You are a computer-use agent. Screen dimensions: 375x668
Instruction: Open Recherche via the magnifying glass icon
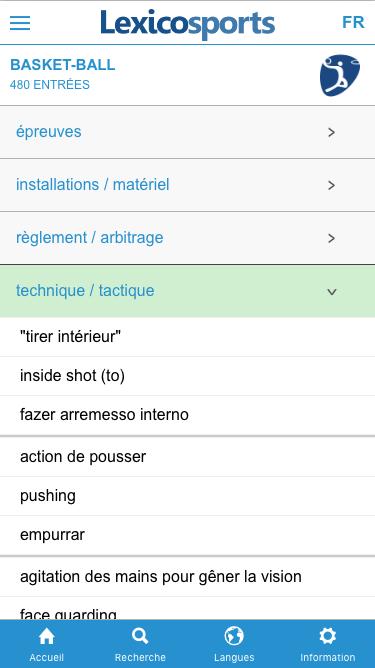140,644
